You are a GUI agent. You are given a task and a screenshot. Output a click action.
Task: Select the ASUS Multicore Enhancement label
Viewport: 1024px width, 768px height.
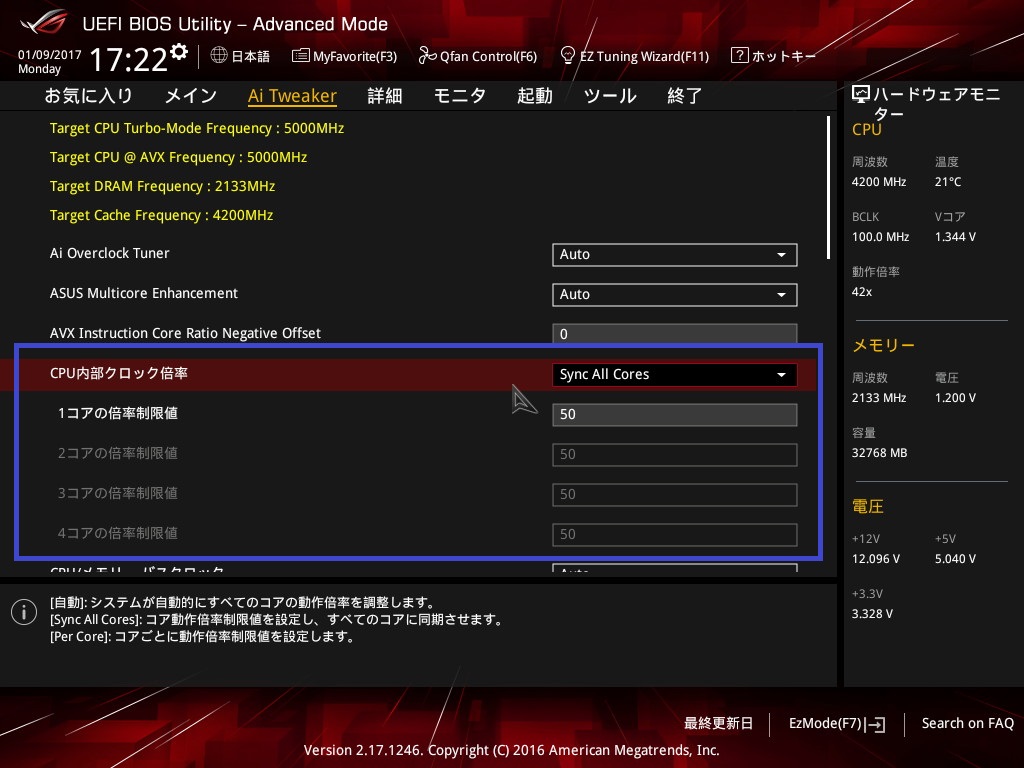pyautogui.click(x=144, y=293)
